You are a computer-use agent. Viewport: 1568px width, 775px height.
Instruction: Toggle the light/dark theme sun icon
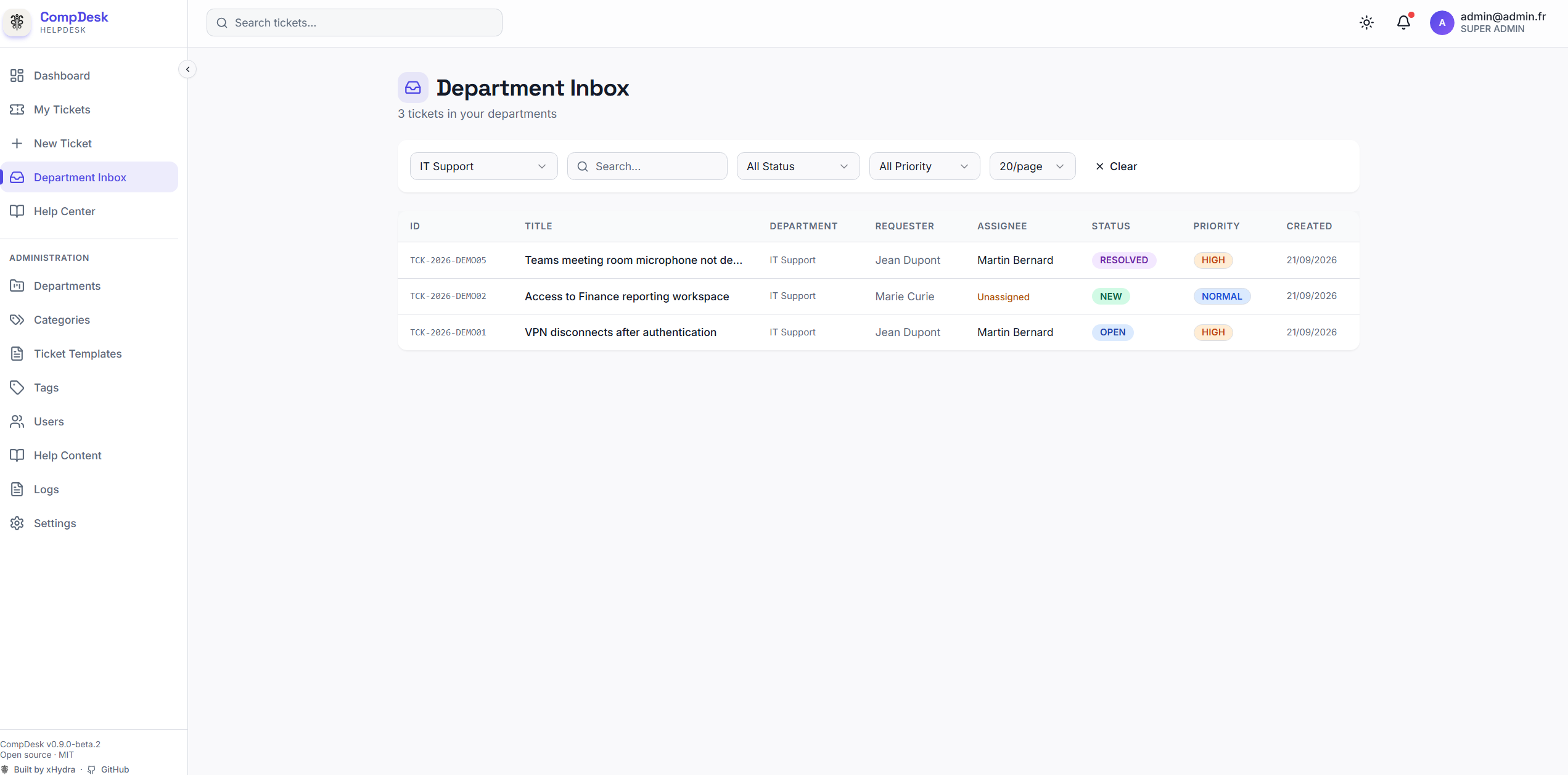point(1366,23)
